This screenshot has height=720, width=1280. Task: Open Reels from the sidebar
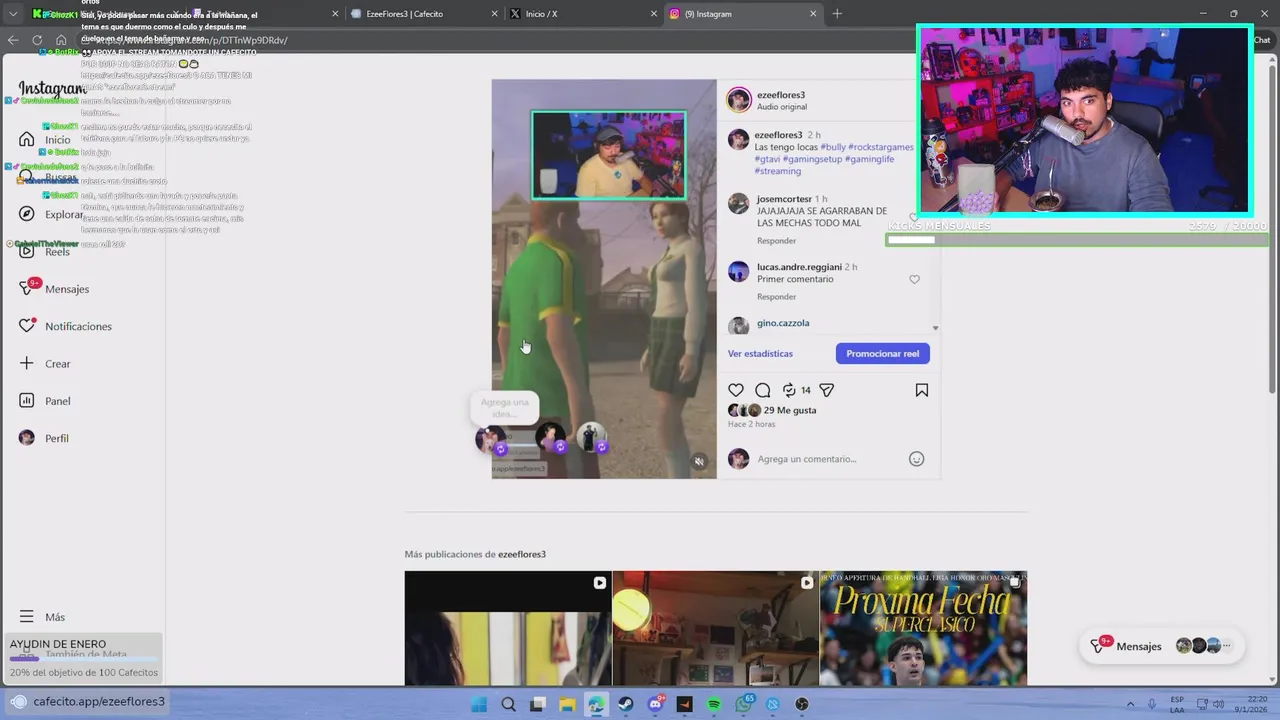coord(44,251)
